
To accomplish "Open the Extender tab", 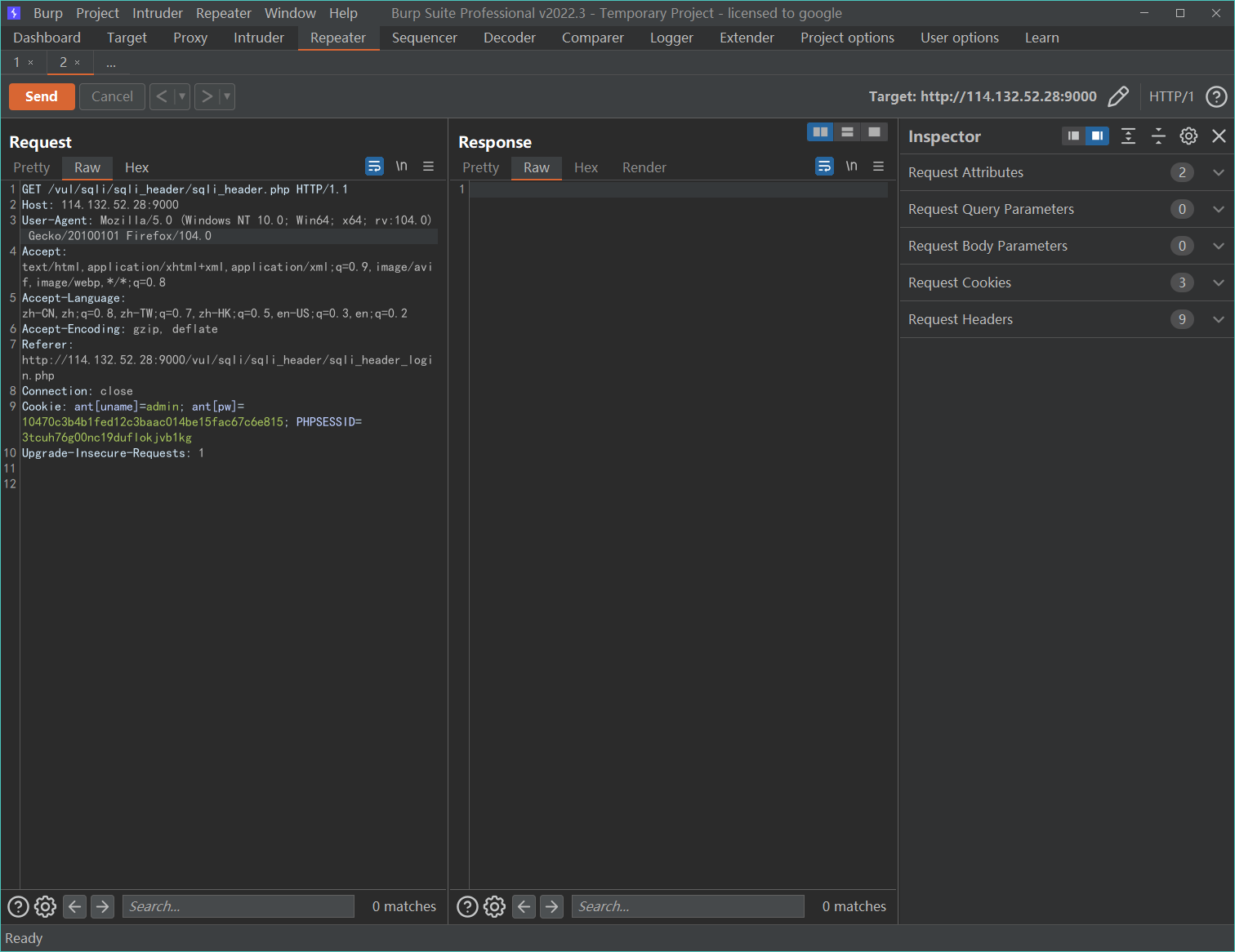I will click(747, 38).
